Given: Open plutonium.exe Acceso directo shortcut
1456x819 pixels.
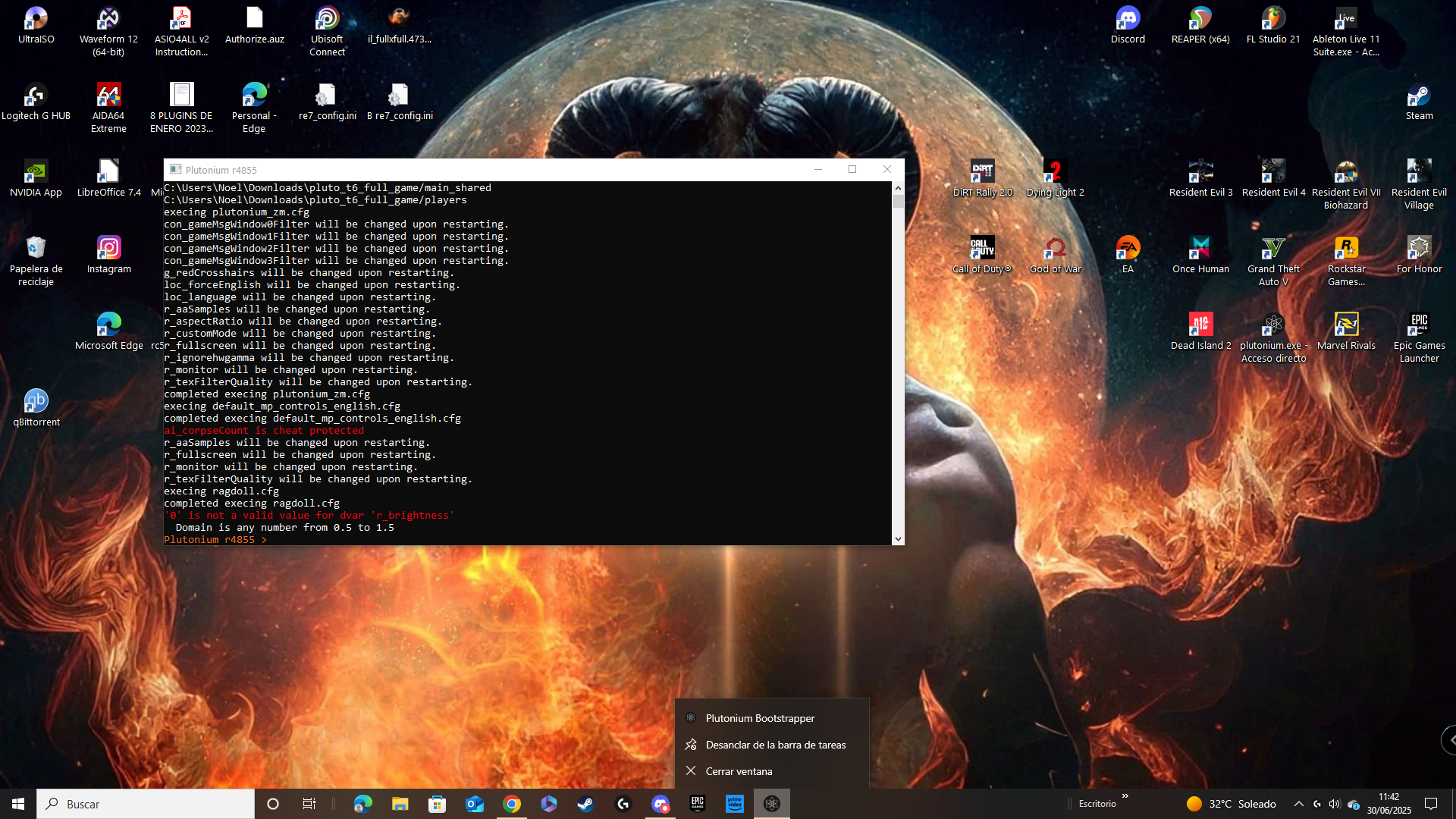Looking at the screenshot, I should point(1273,338).
